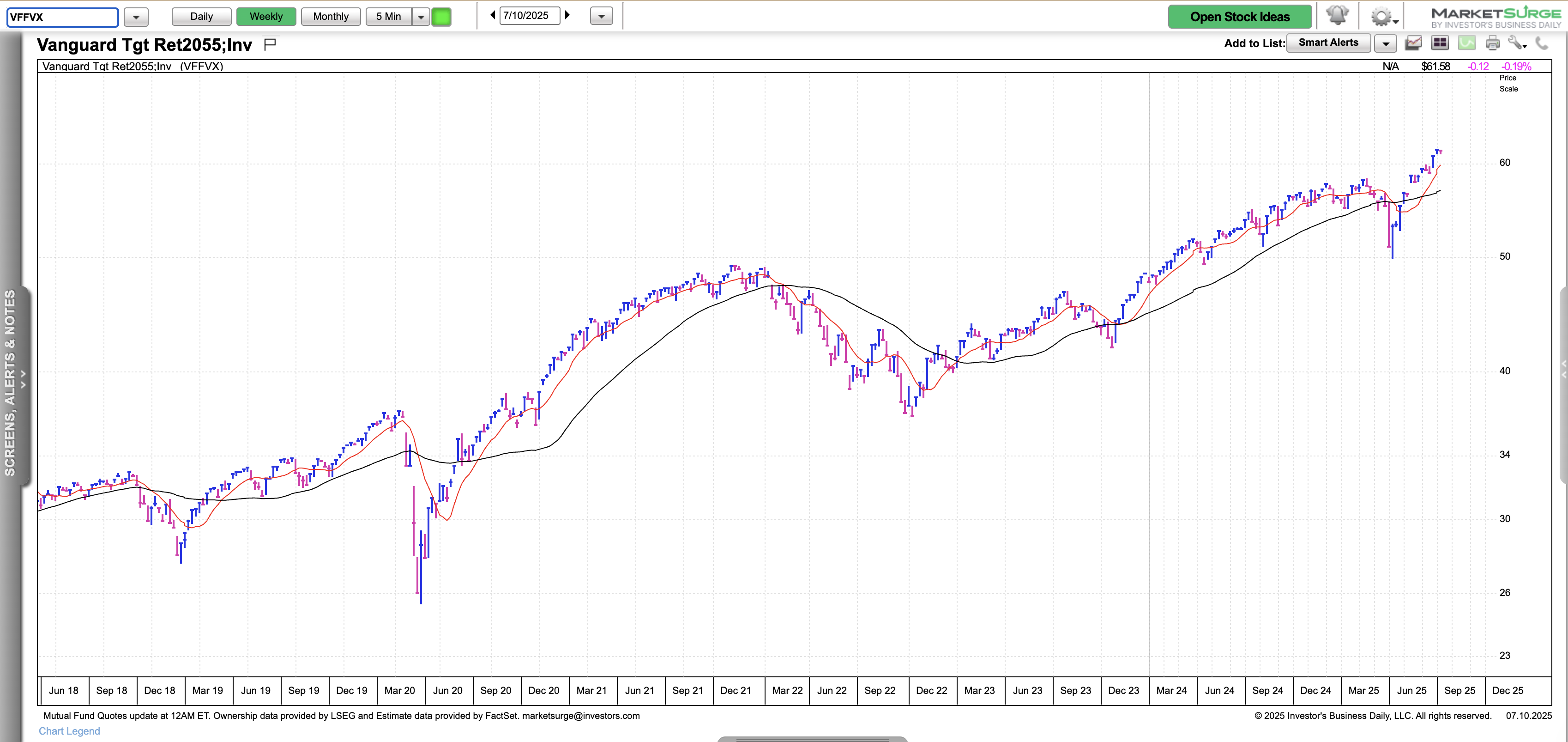
Task: Click the Open Stock Ideas button
Action: point(1239,17)
